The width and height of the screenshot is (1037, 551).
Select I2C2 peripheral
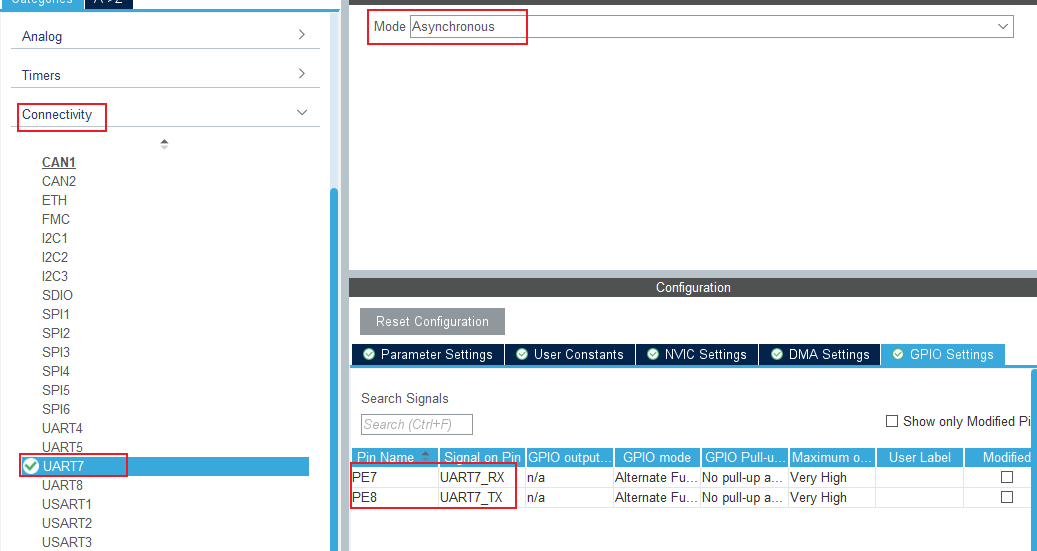click(55, 257)
